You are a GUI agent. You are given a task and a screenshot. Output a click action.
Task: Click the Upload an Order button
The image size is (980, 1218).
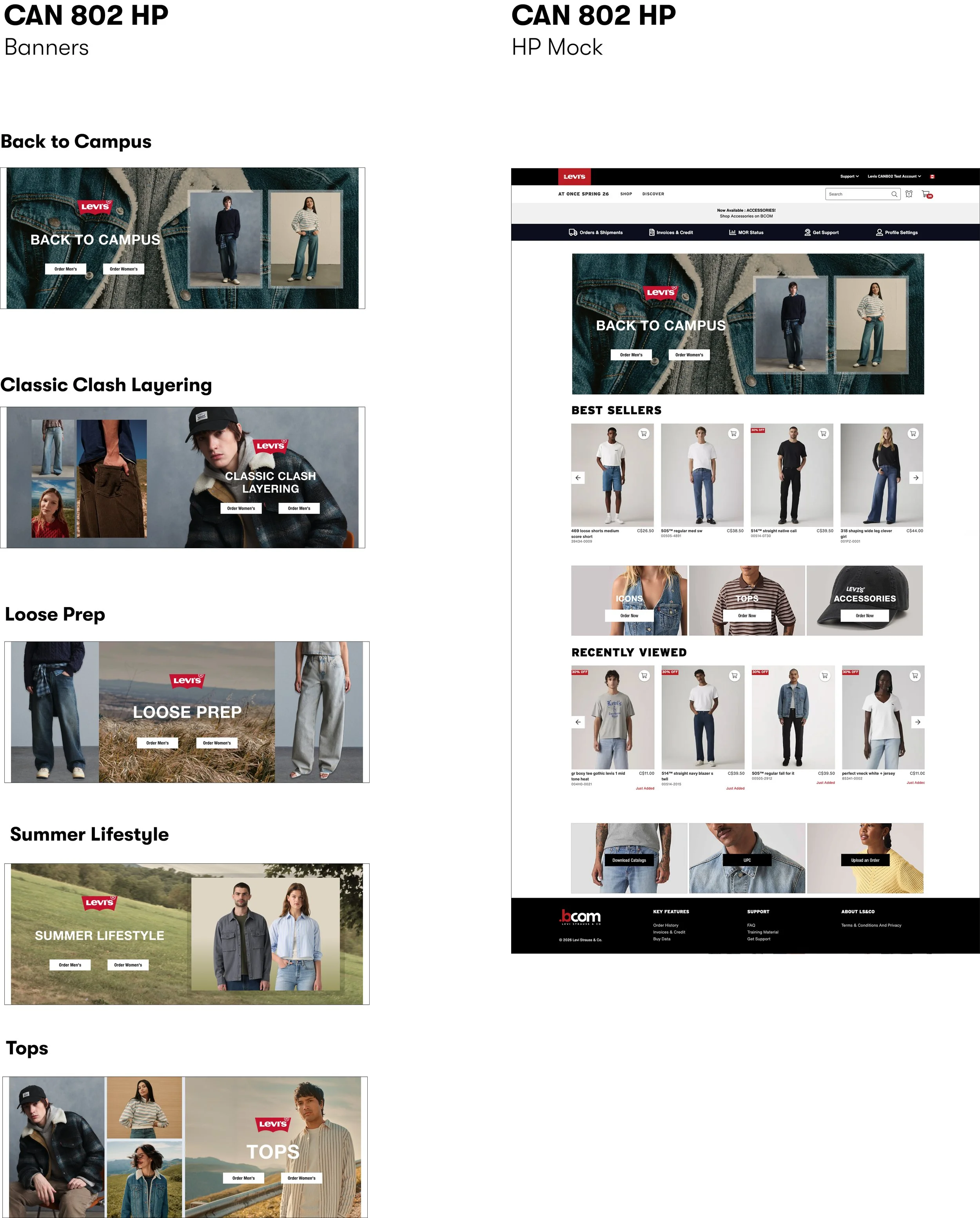pos(865,860)
